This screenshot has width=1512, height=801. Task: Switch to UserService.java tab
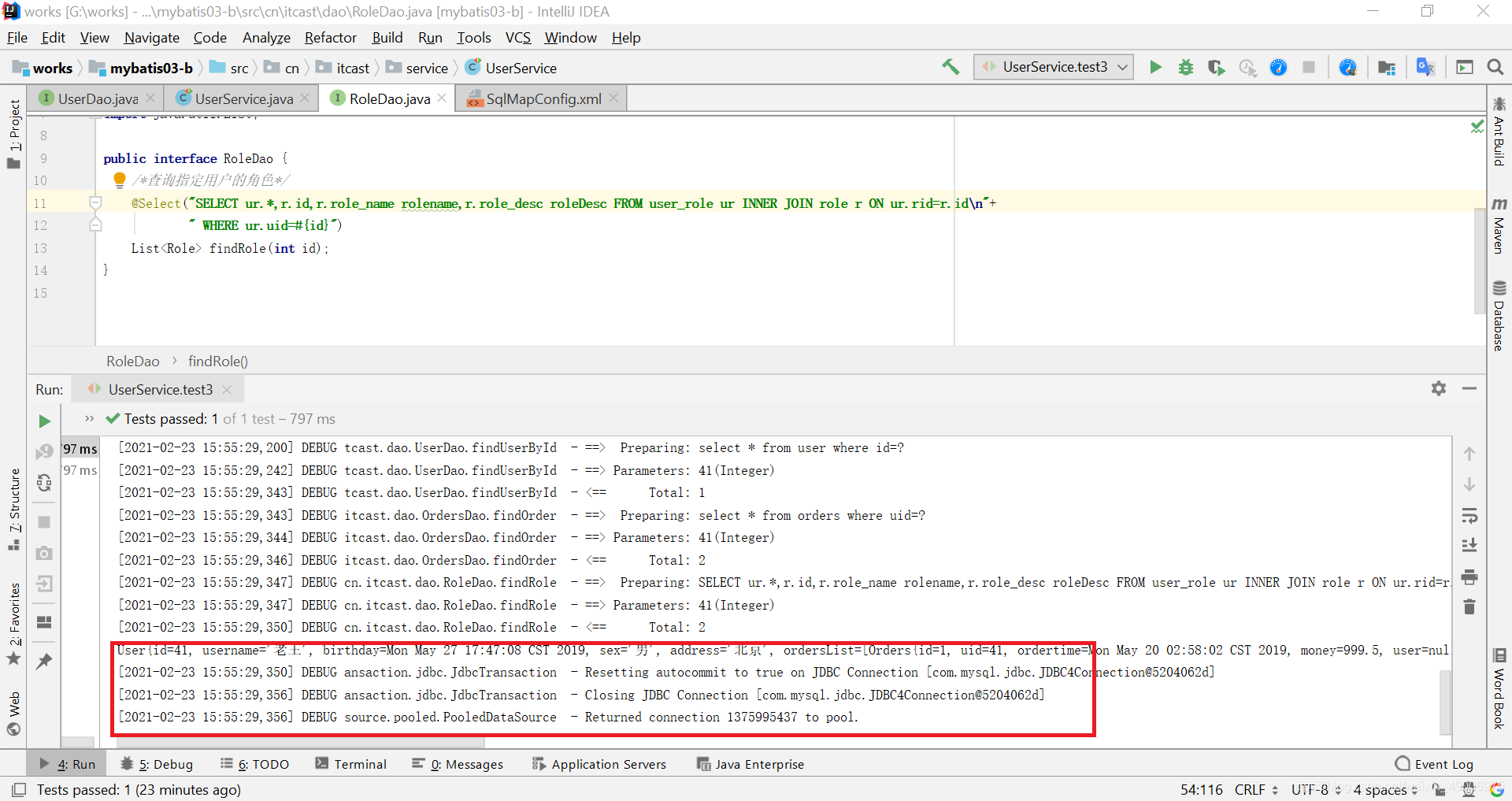click(x=244, y=98)
